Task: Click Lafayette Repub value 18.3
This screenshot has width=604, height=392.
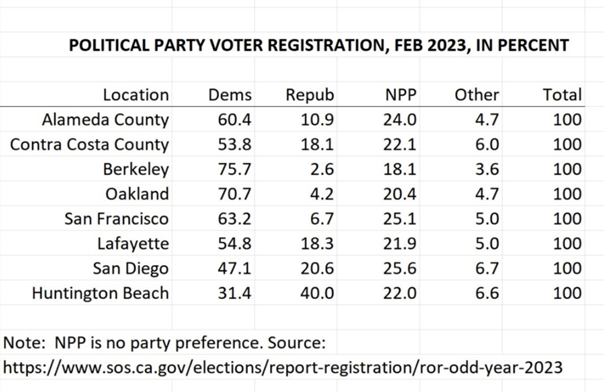Action: 317,243
